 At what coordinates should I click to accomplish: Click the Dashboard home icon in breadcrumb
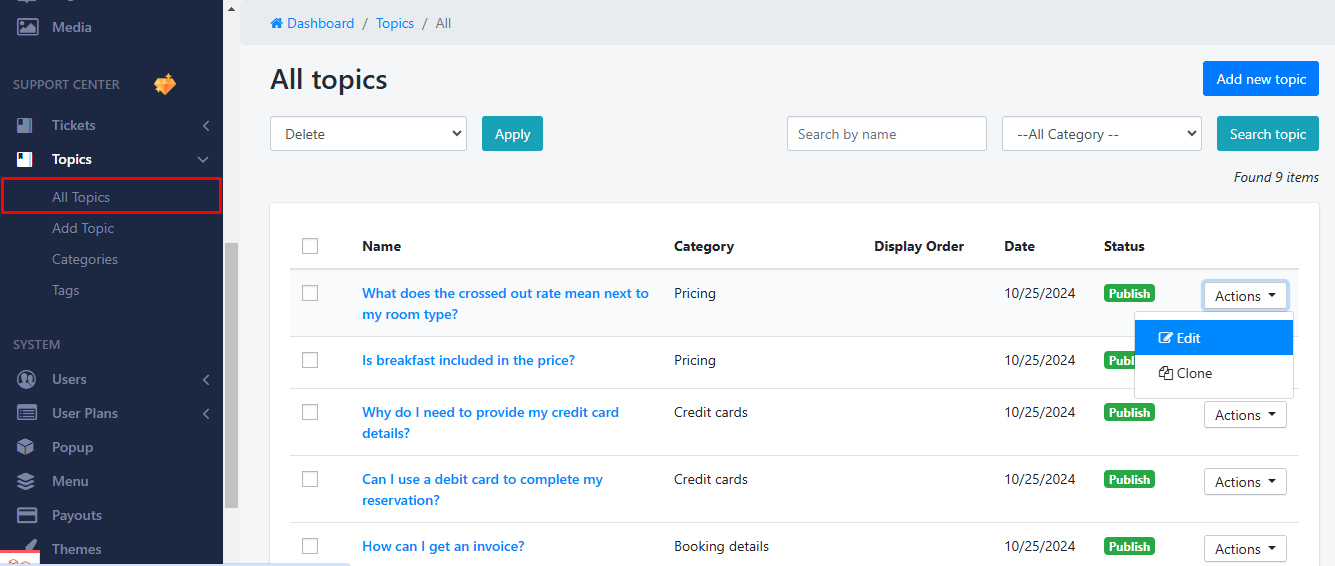pos(277,23)
